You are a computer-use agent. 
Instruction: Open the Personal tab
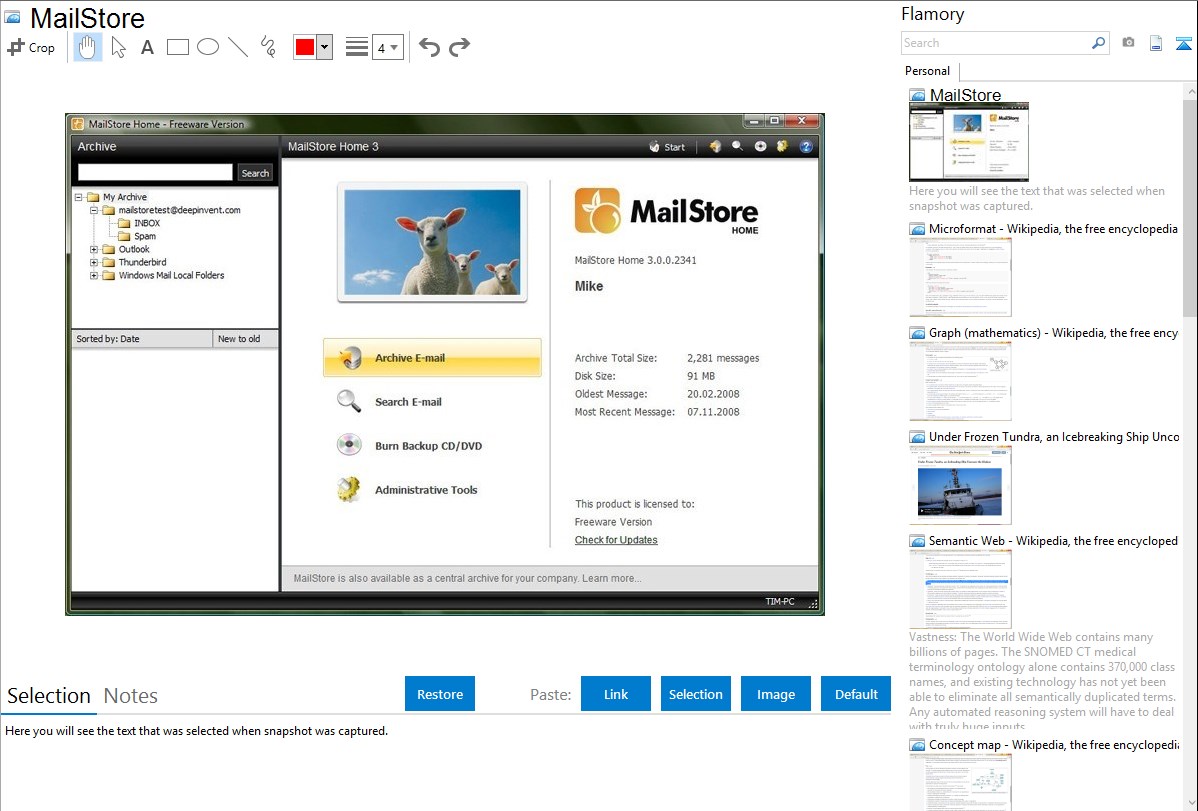928,71
